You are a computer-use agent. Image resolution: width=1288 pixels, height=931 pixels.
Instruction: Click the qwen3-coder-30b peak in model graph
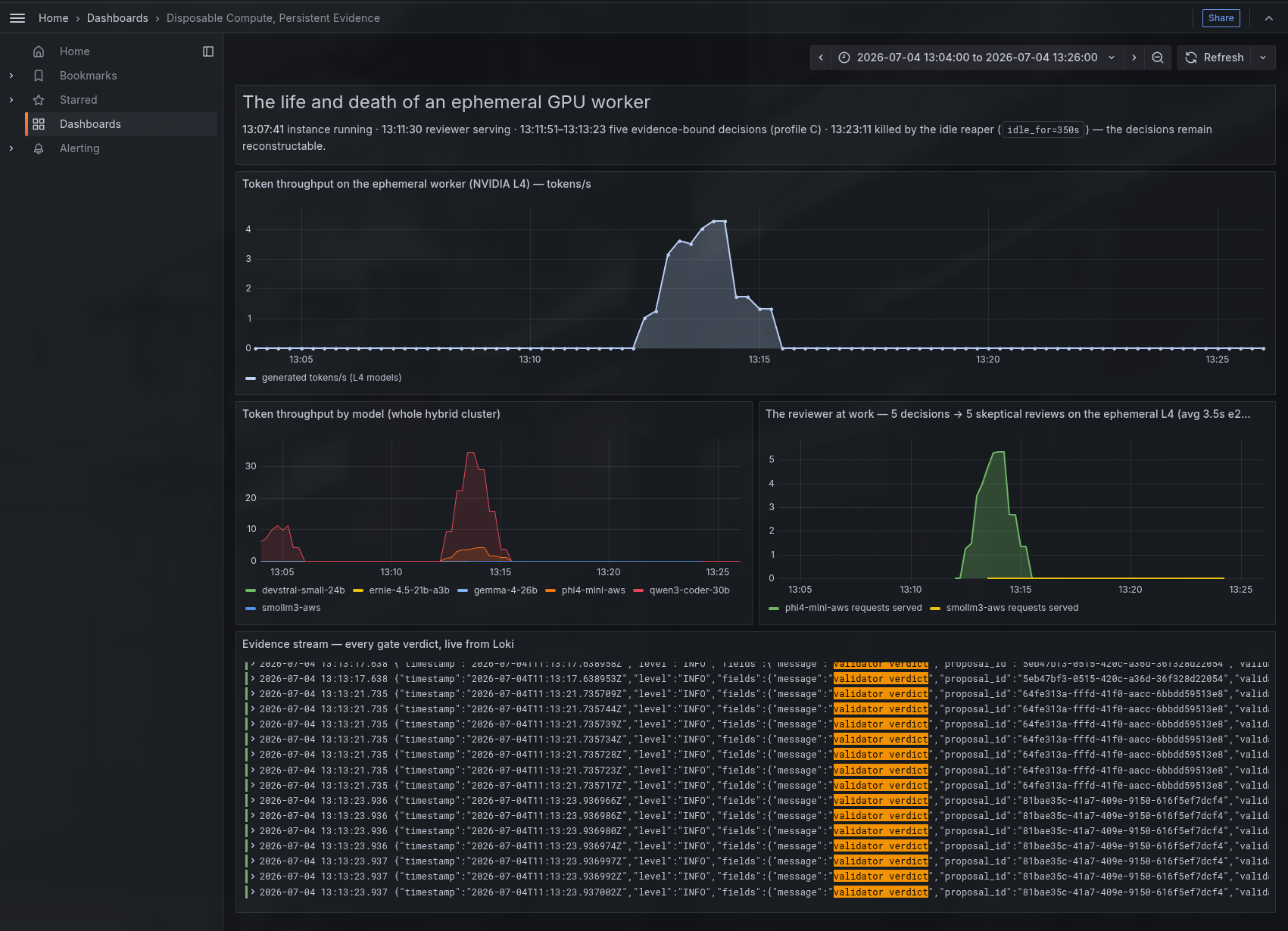[x=471, y=453]
